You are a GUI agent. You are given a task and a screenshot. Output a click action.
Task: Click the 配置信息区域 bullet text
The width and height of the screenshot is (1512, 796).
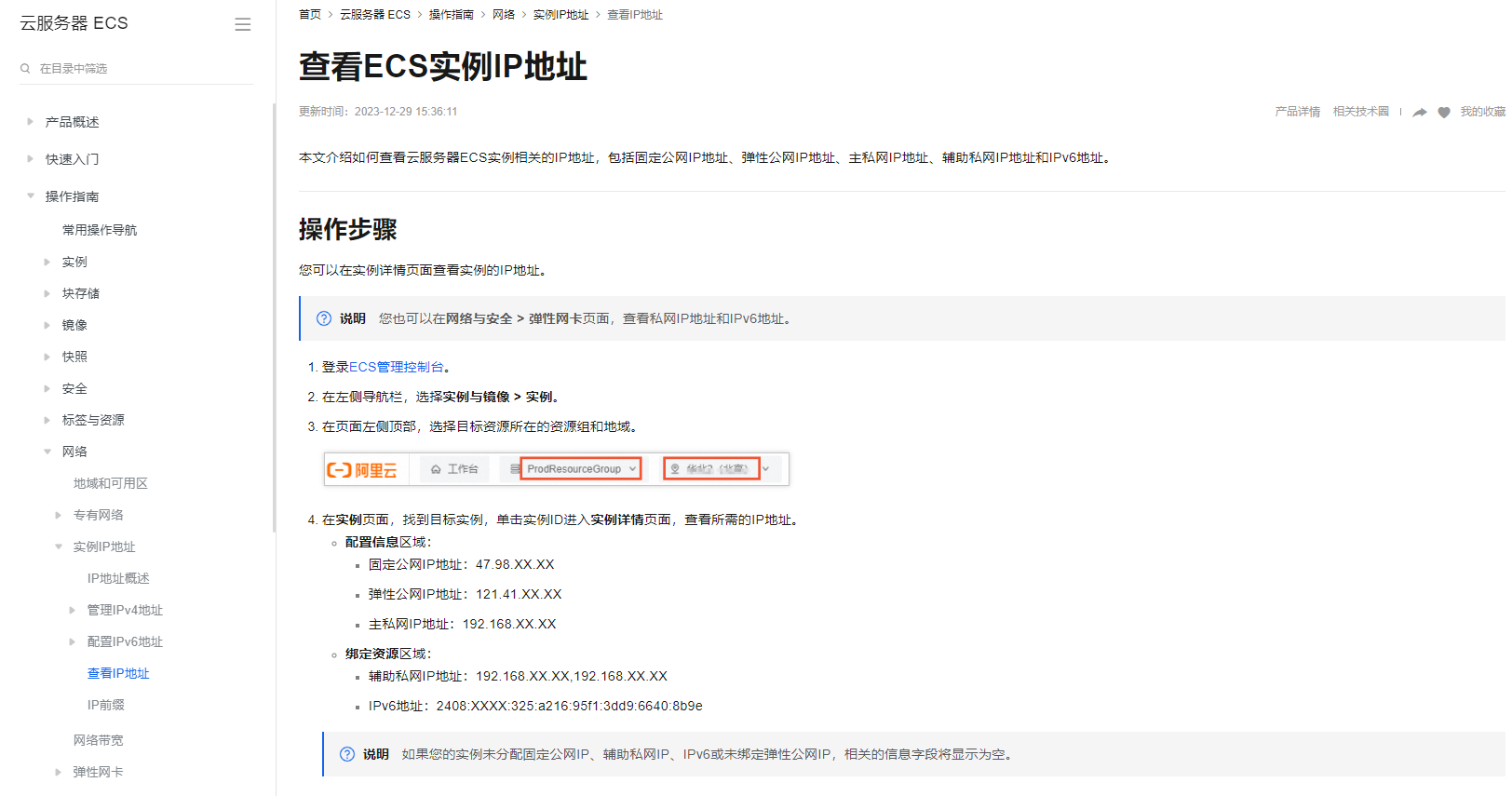388,543
